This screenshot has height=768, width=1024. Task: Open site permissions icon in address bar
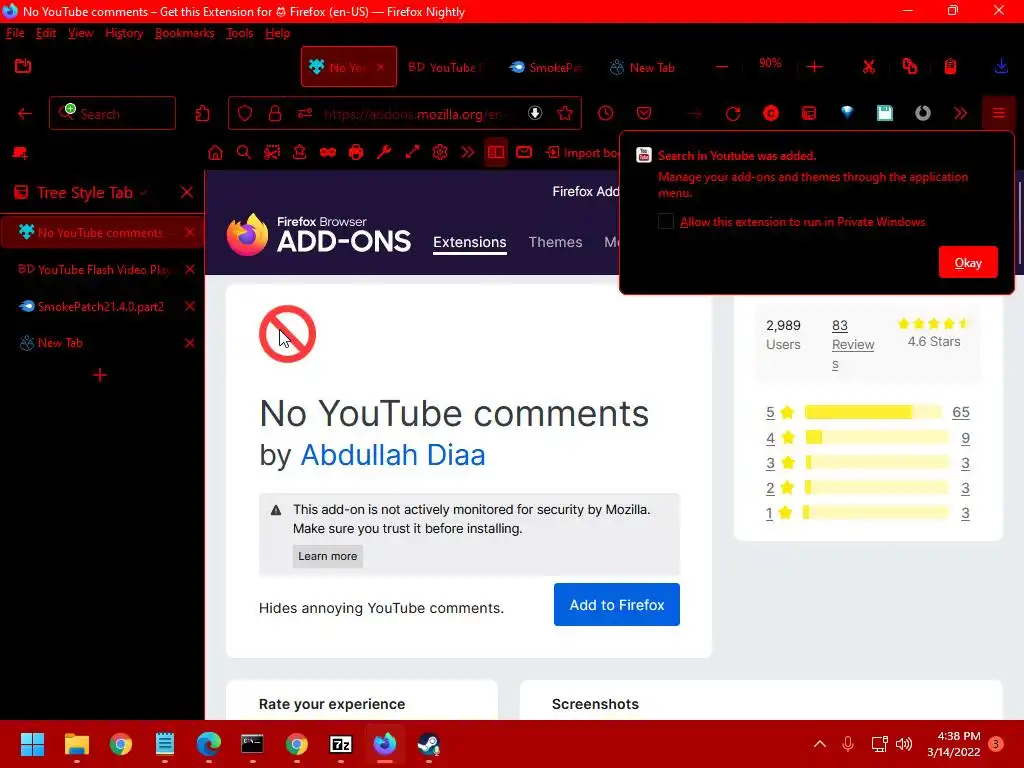(305, 114)
